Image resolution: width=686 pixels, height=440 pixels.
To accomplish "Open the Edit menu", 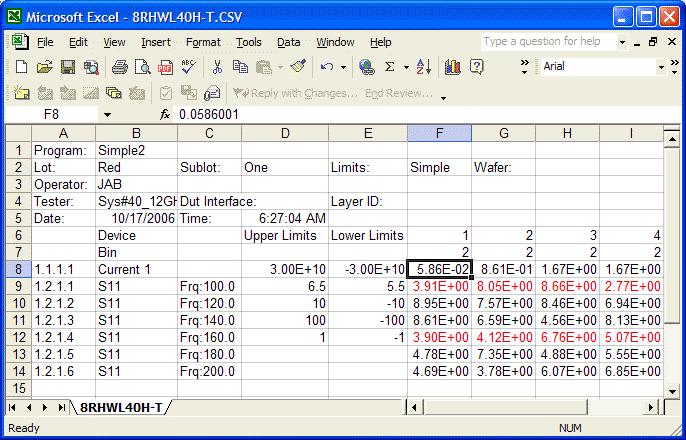I will (x=78, y=42).
